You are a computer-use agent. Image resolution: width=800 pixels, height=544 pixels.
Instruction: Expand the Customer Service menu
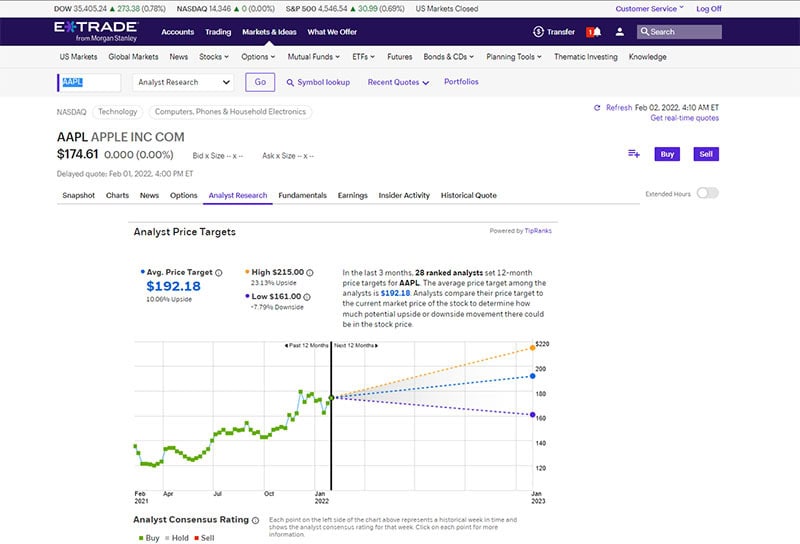[650, 8]
